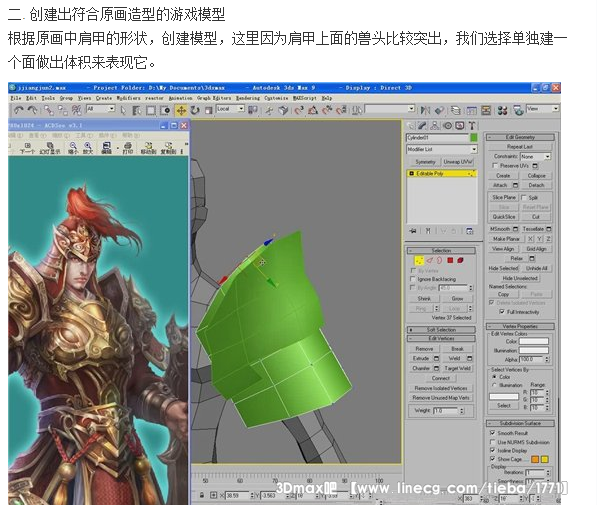Screen dimensions: 597x505
Task: Switch to the Modify command panel tab
Action: [423, 125]
